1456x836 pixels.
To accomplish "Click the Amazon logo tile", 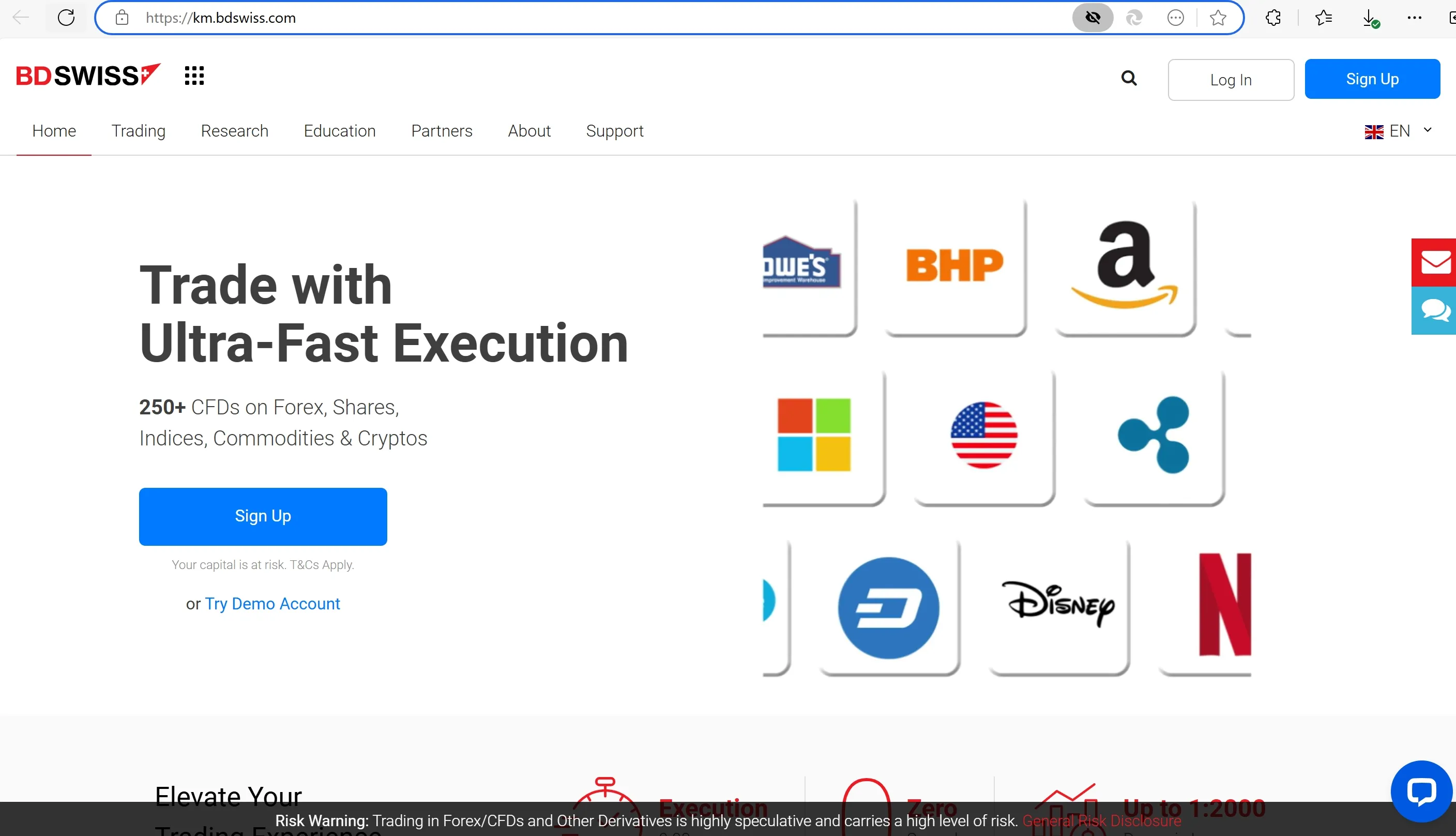I will (1125, 266).
